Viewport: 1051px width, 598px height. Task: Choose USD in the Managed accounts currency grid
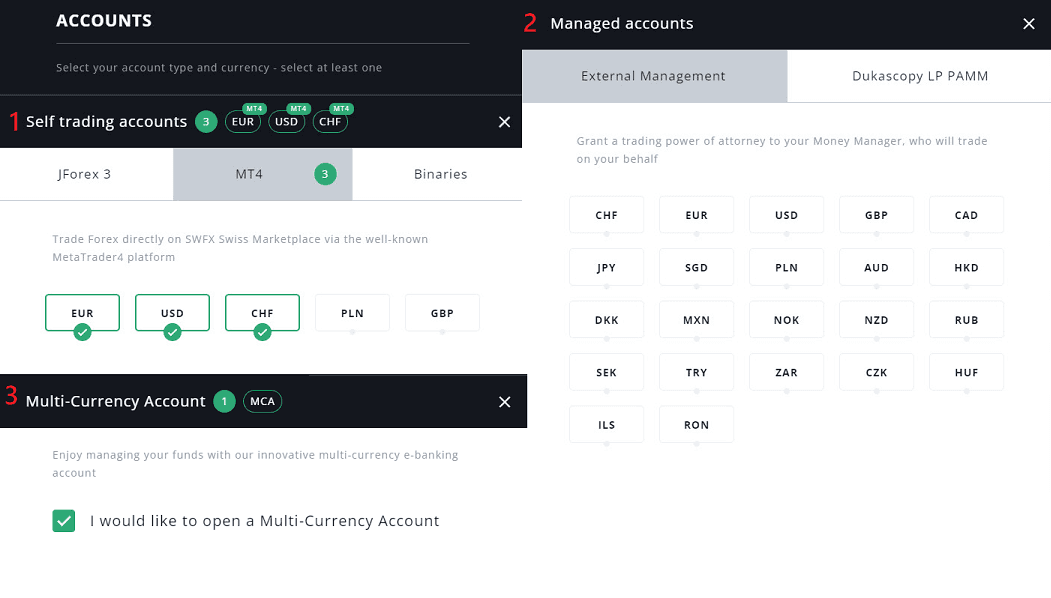coord(786,215)
